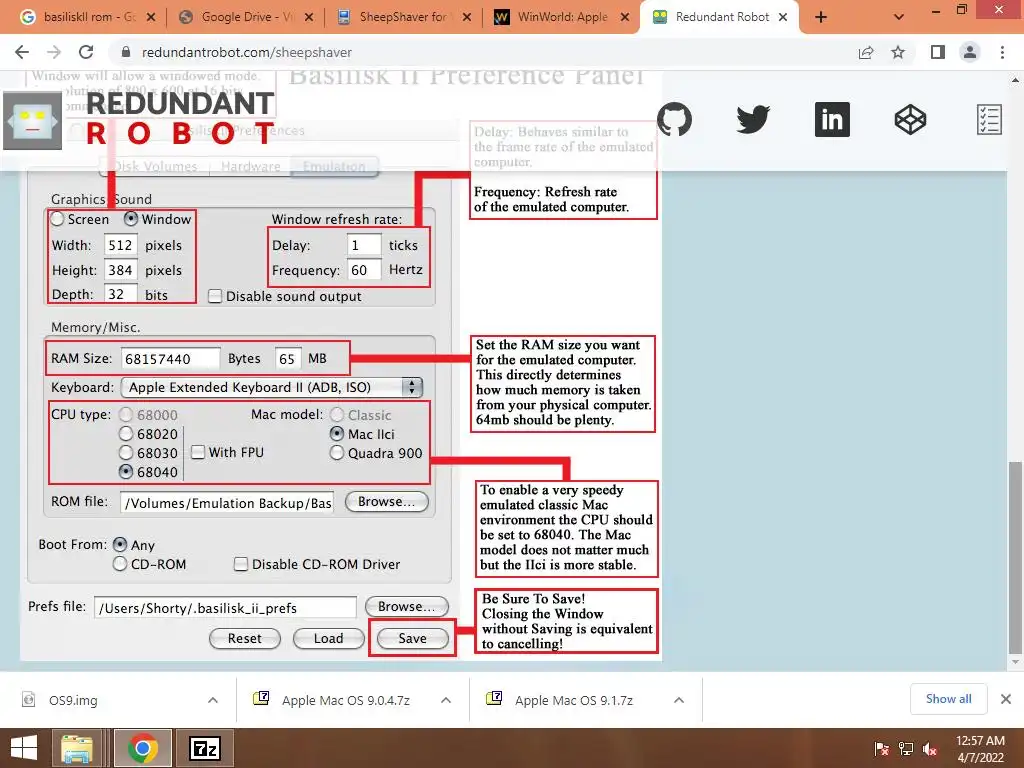Go back using the browser back arrow
This screenshot has width=1024, height=768.
[x=22, y=52]
